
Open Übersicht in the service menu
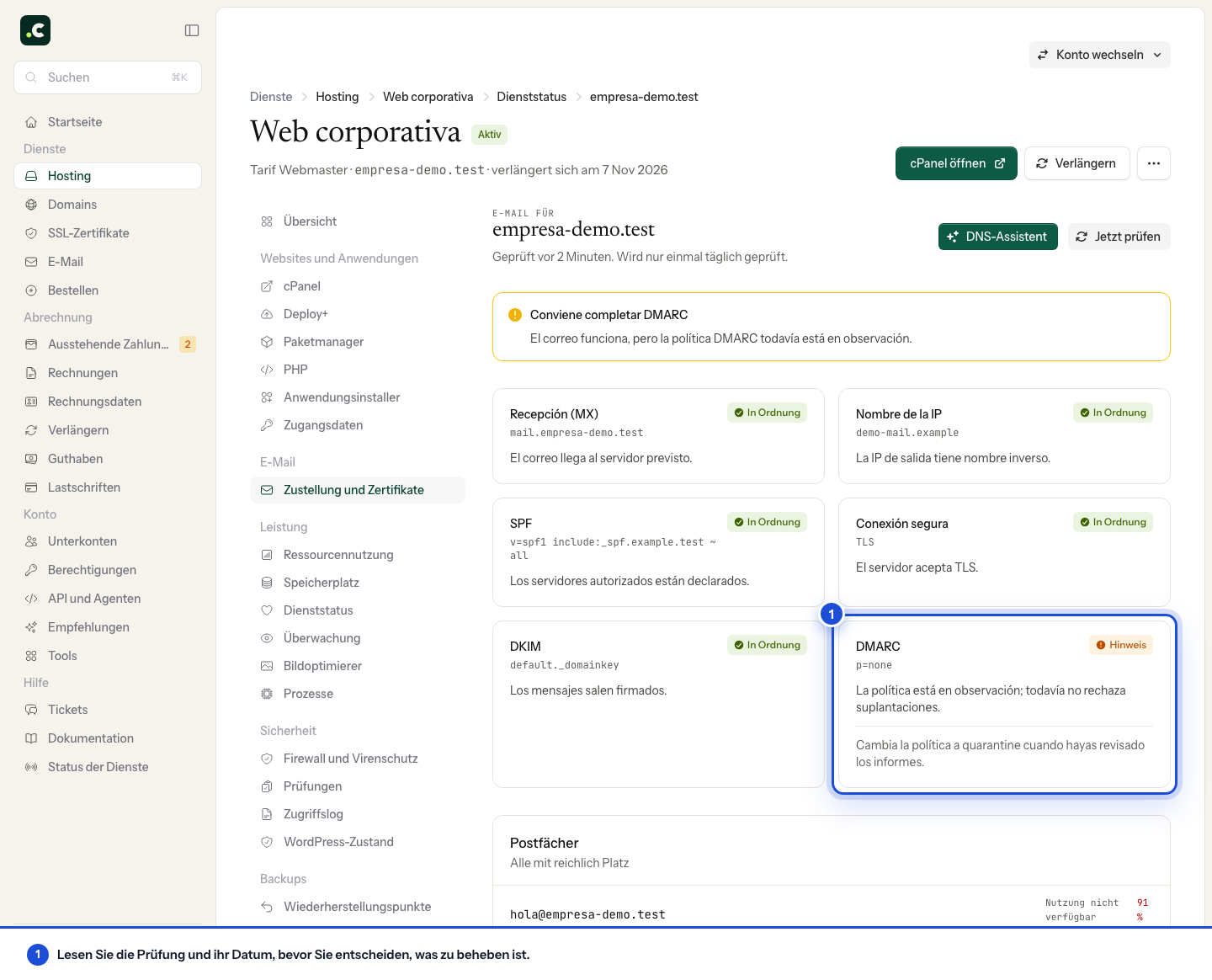[x=358, y=221]
